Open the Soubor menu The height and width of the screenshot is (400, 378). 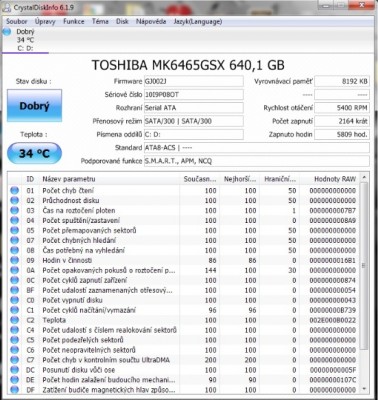[x=17, y=21]
